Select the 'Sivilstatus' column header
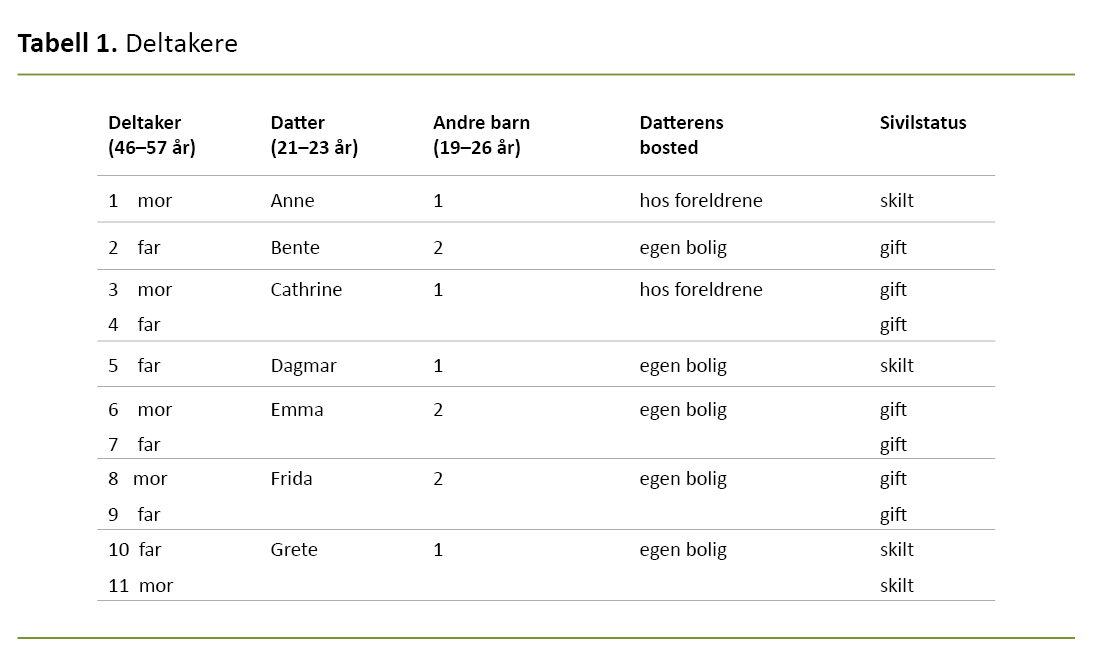The height and width of the screenshot is (671, 1093). point(923,123)
